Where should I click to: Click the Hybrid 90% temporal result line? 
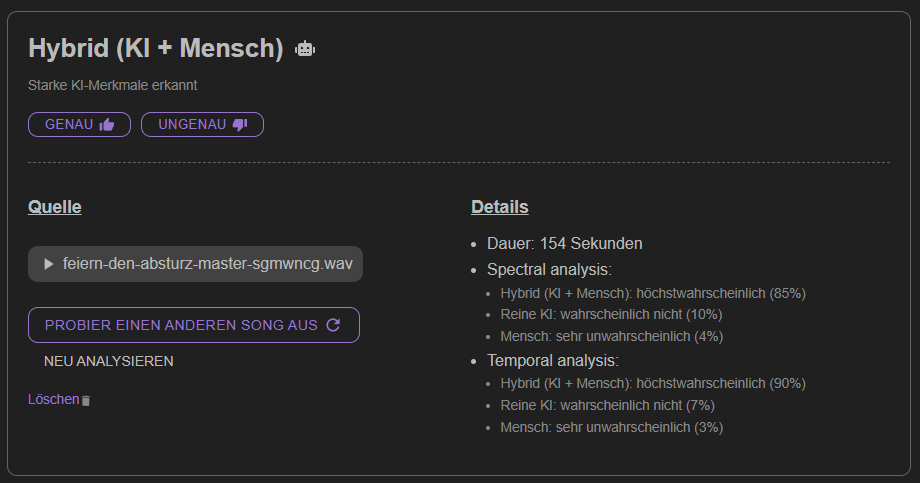653,383
